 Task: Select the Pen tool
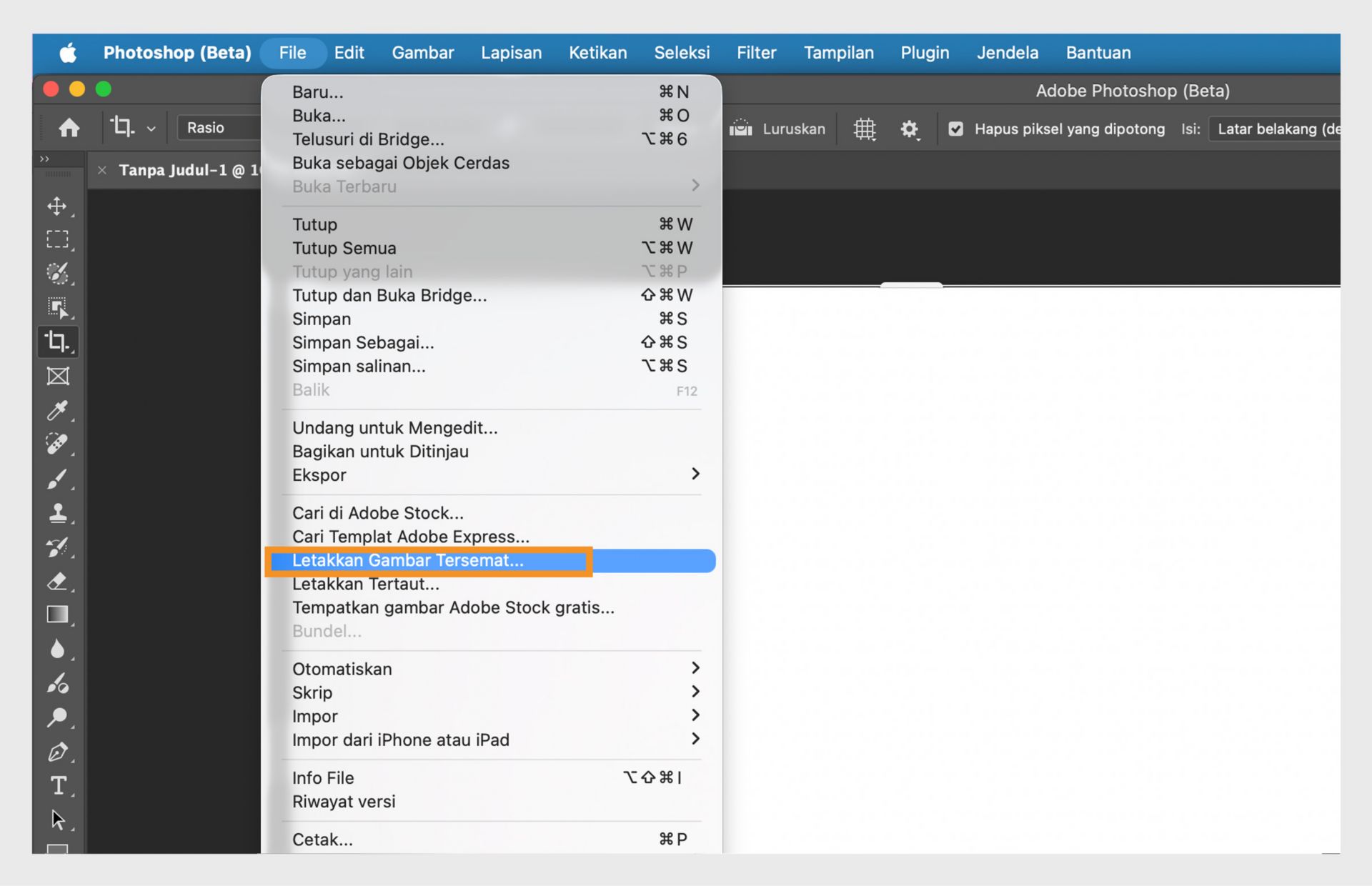click(58, 752)
